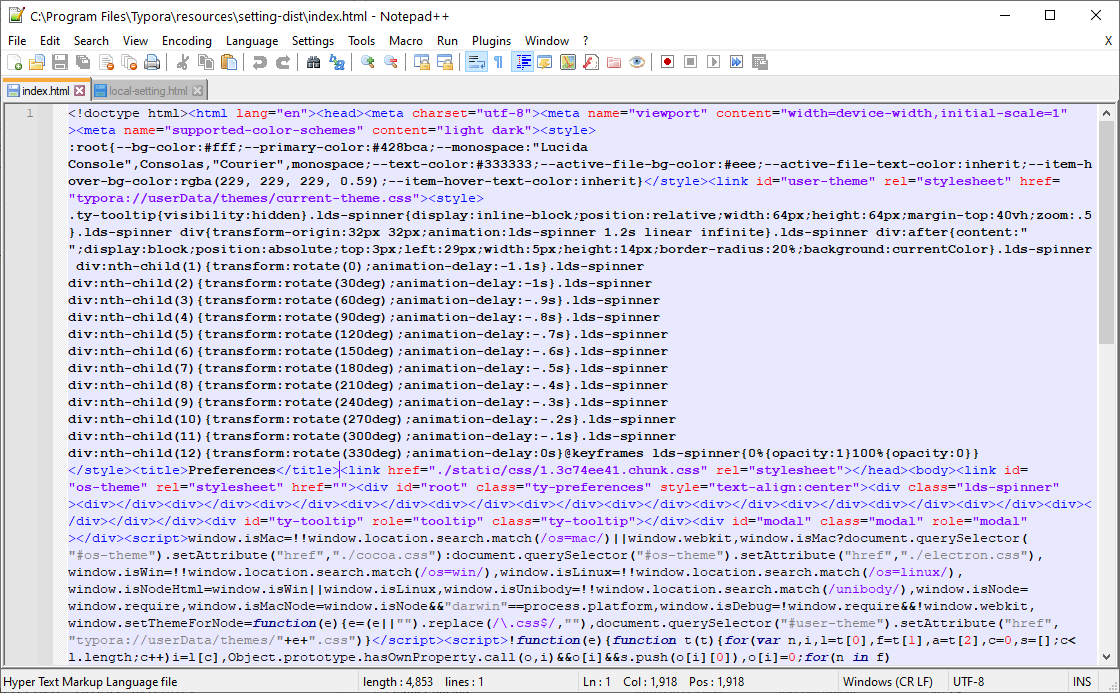1120x693 pixels.
Task: Run macro multiple times icon
Action: [x=736, y=62]
